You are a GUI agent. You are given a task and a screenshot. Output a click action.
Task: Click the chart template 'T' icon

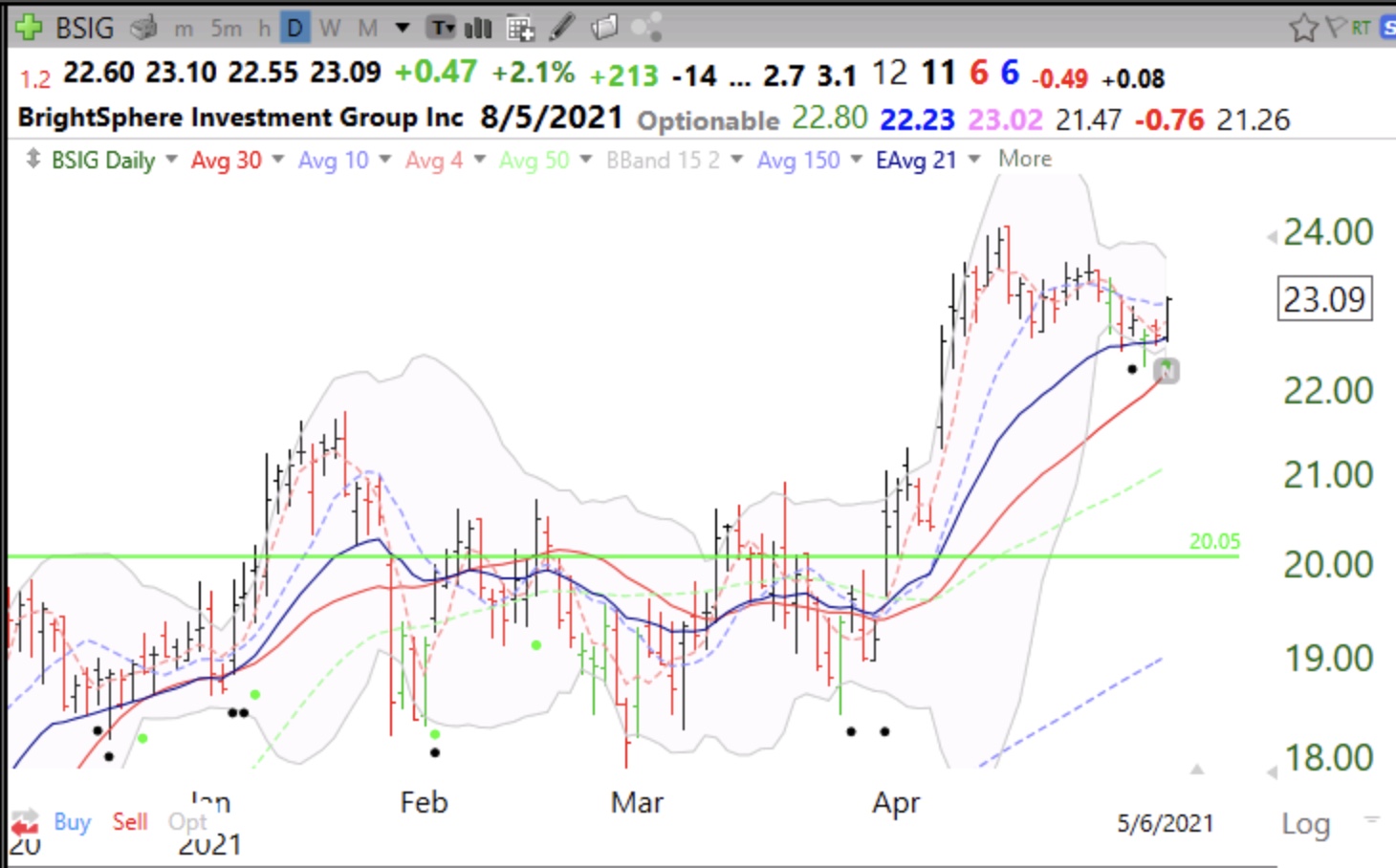[441, 28]
